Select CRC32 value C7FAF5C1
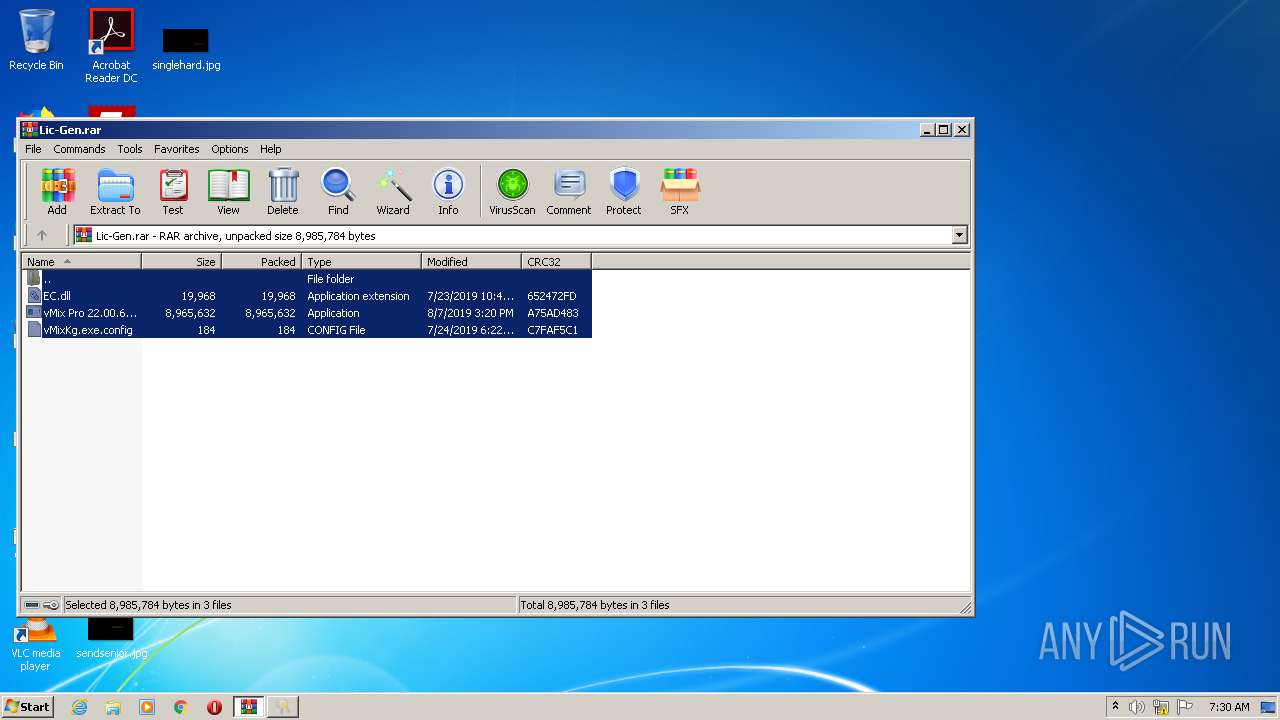This screenshot has width=1280, height=720. pos(552,330)
